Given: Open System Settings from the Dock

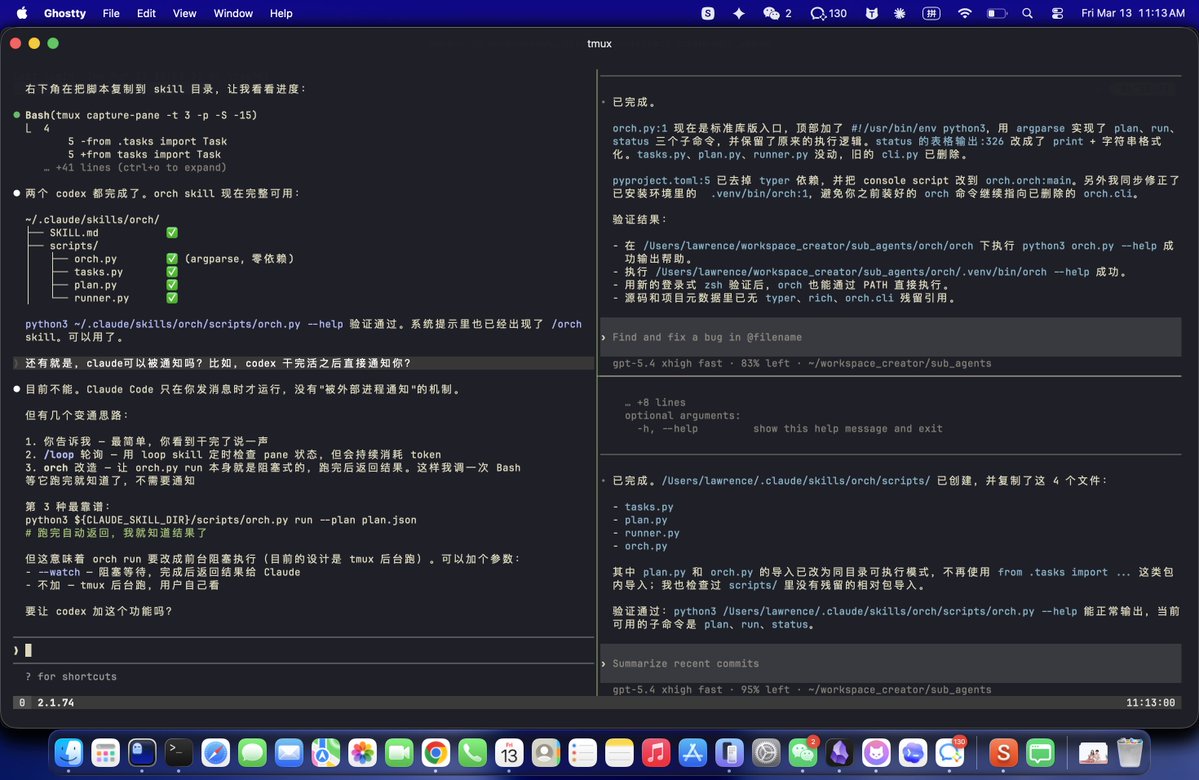Looking at the screenshot, I should point(766,751).
